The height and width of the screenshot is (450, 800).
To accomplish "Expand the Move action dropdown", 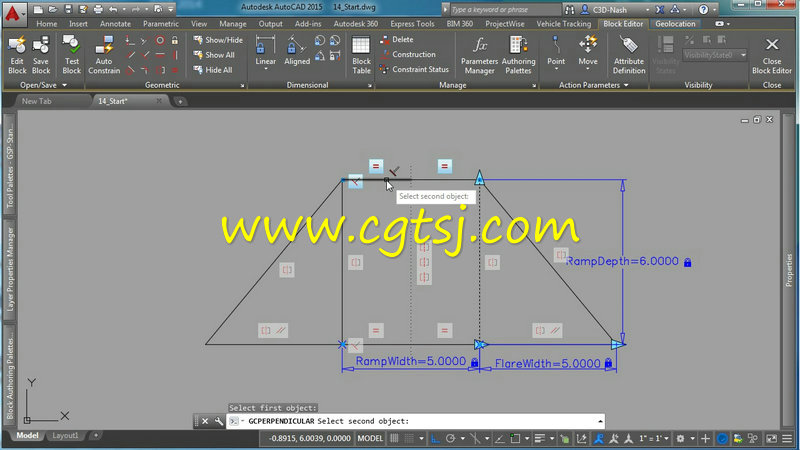I will (x=588, y=69).
